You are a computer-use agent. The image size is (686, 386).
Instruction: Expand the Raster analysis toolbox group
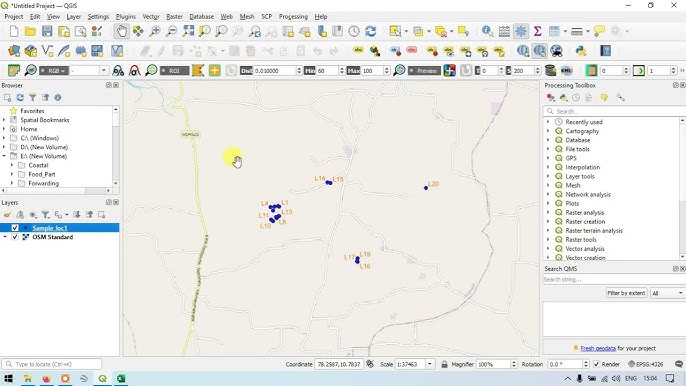coord(548,213)
